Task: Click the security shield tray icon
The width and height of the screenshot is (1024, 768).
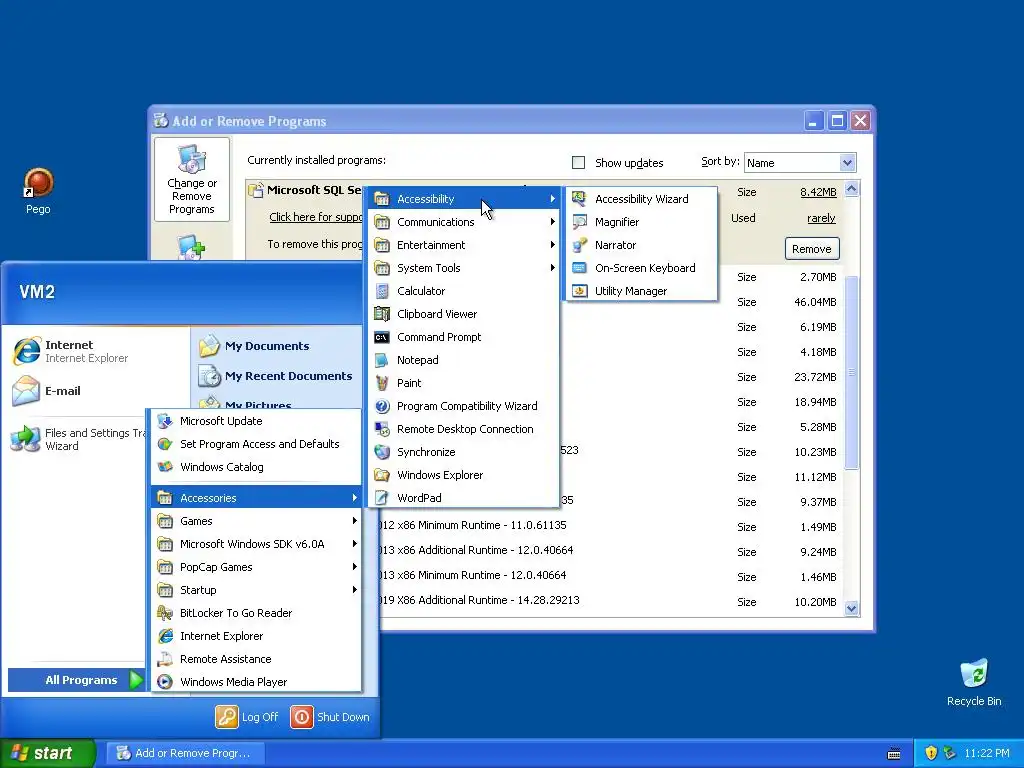Action: tap(931, 753)
